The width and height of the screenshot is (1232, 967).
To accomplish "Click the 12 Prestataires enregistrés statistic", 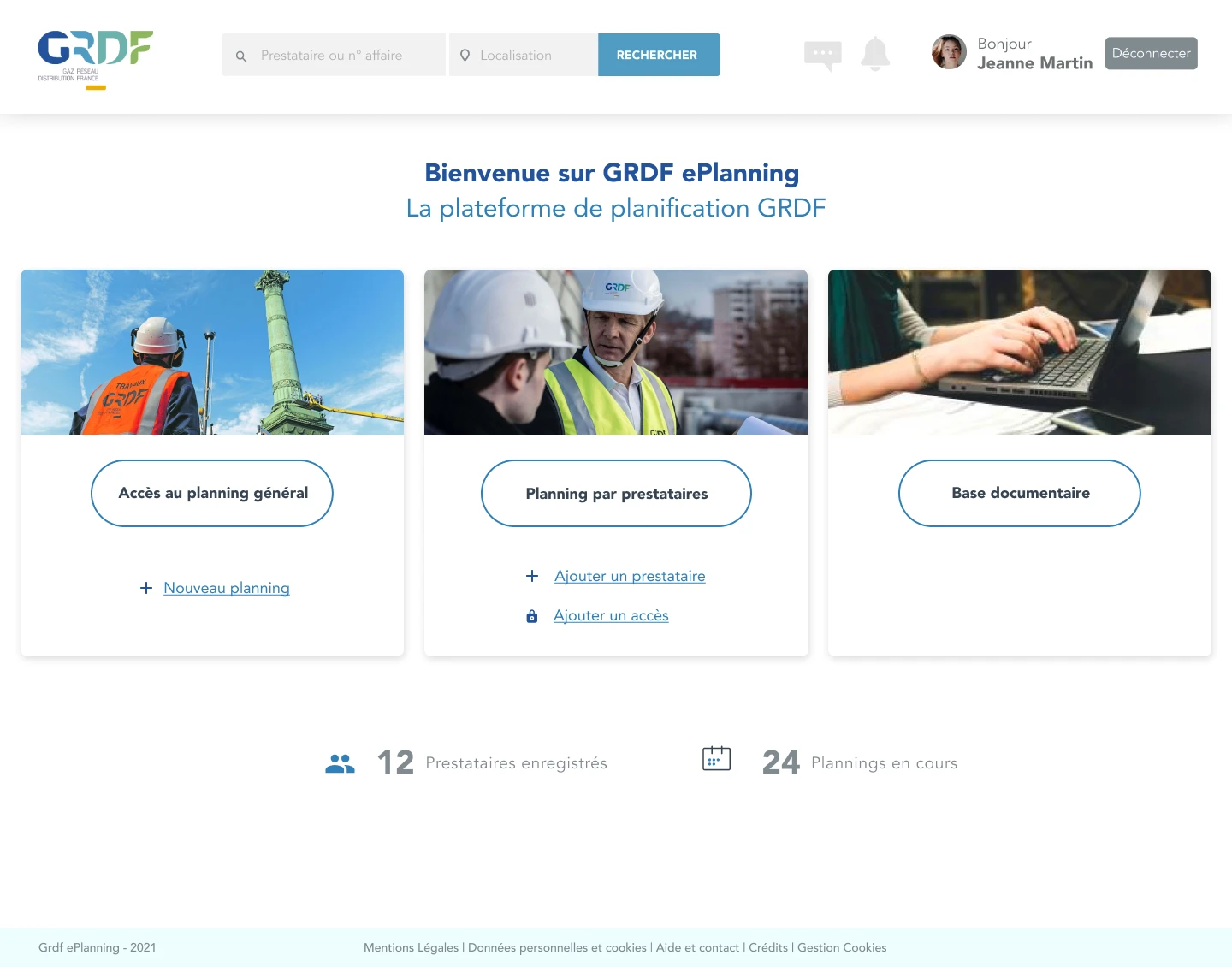I will [x=492, y=762].
